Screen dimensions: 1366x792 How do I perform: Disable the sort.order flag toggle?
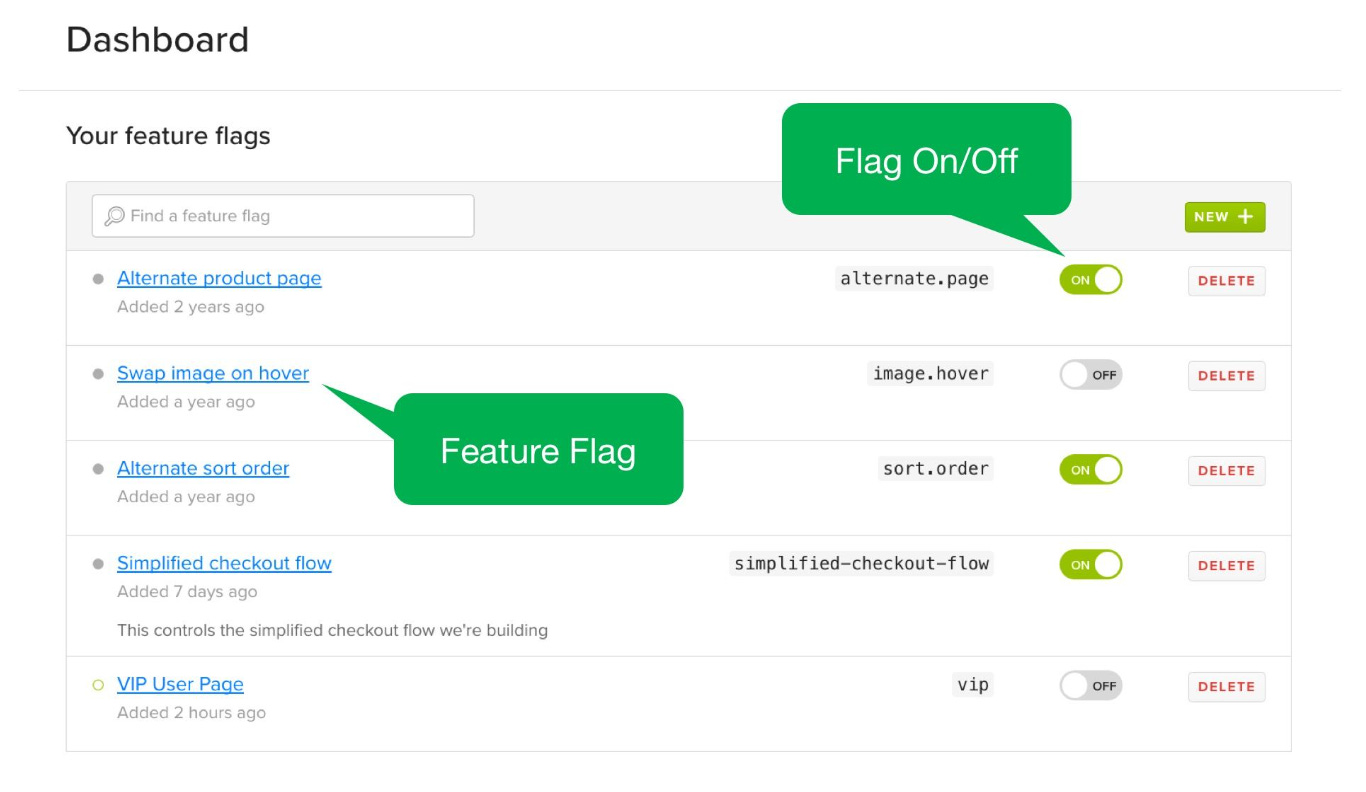click(1090, 470)
